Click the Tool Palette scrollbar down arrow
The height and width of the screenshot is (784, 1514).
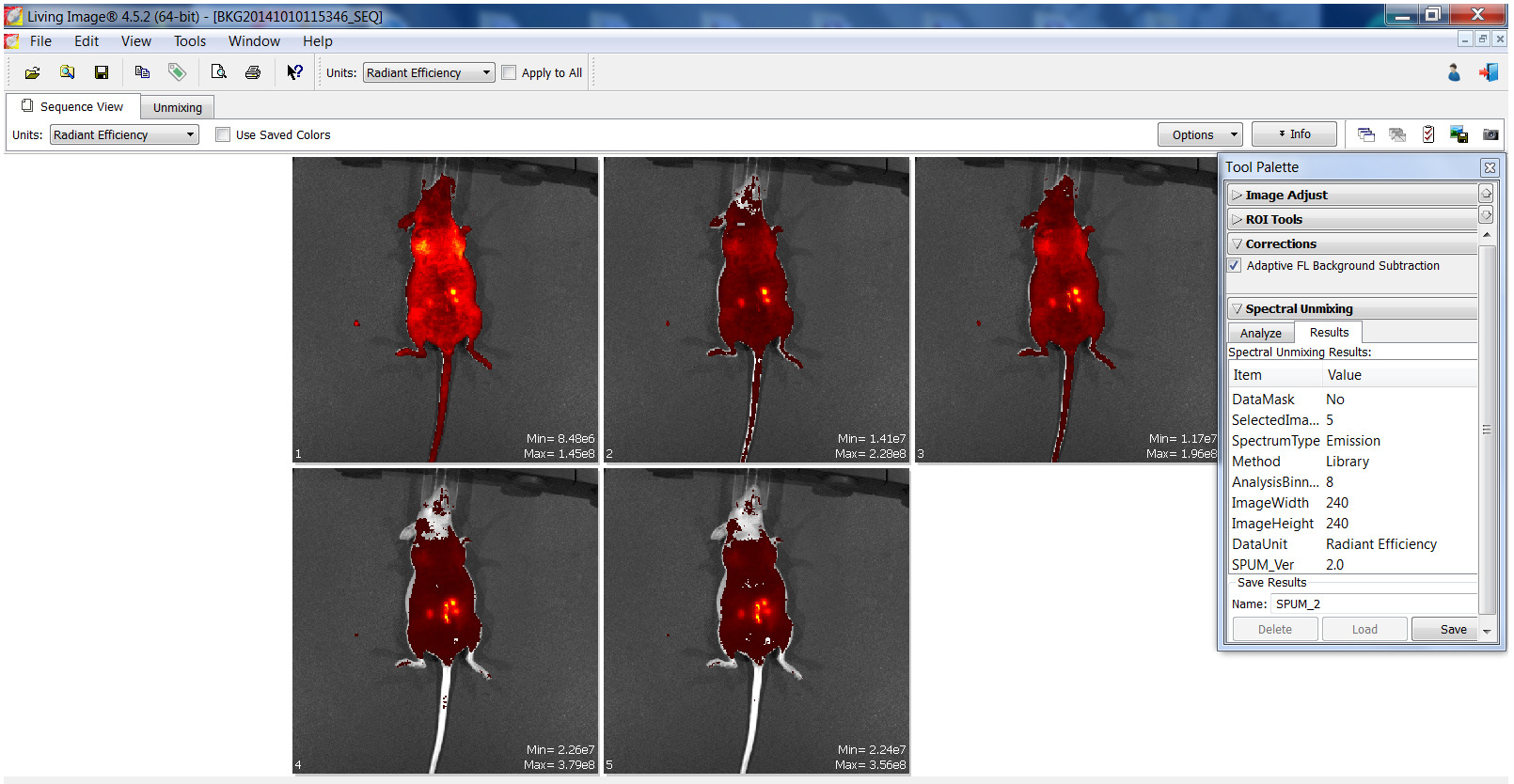tap(1487, 632)
